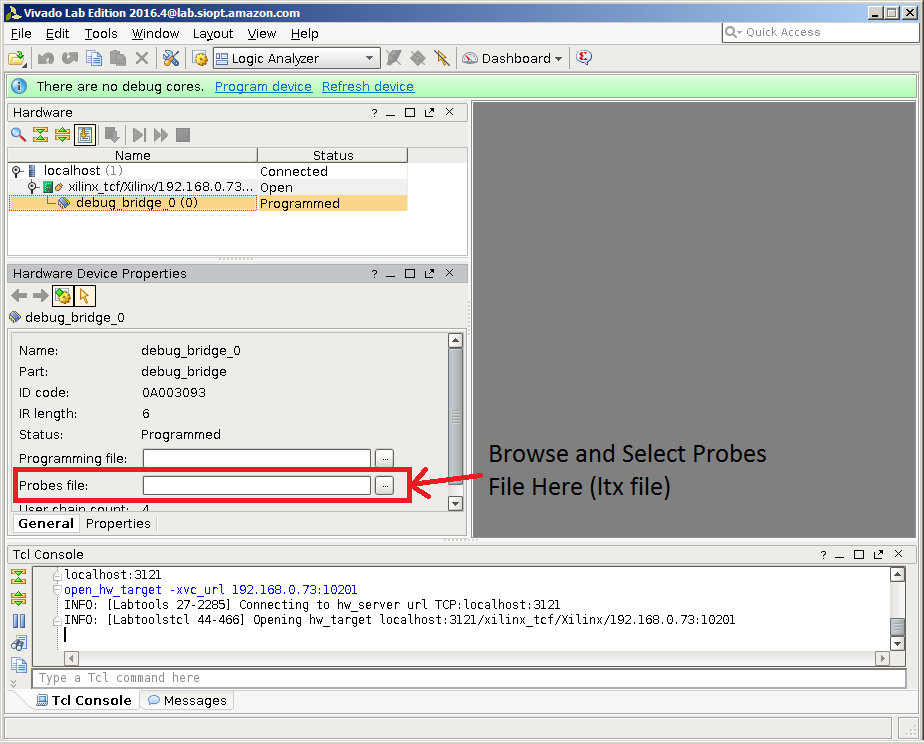Browse for Programming file with ellipsis button

[x=385, y=458]
